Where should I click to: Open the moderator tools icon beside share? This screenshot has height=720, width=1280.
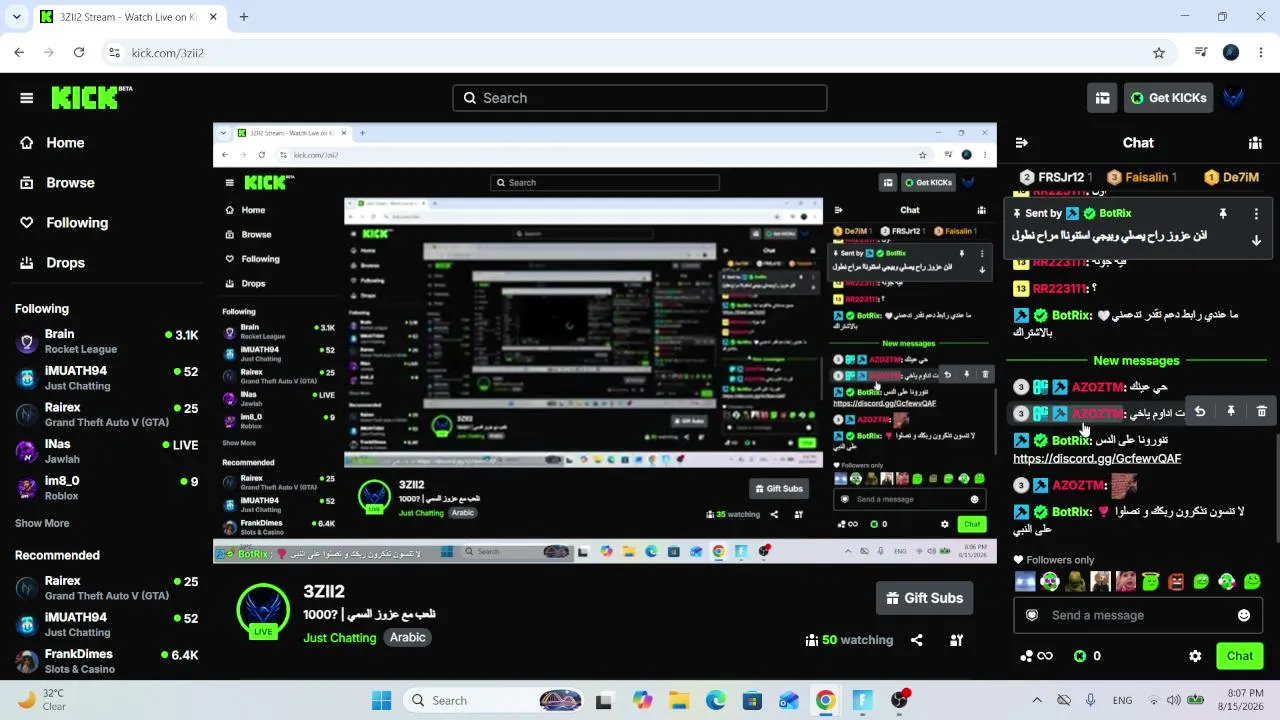click(x=956, y=640)
